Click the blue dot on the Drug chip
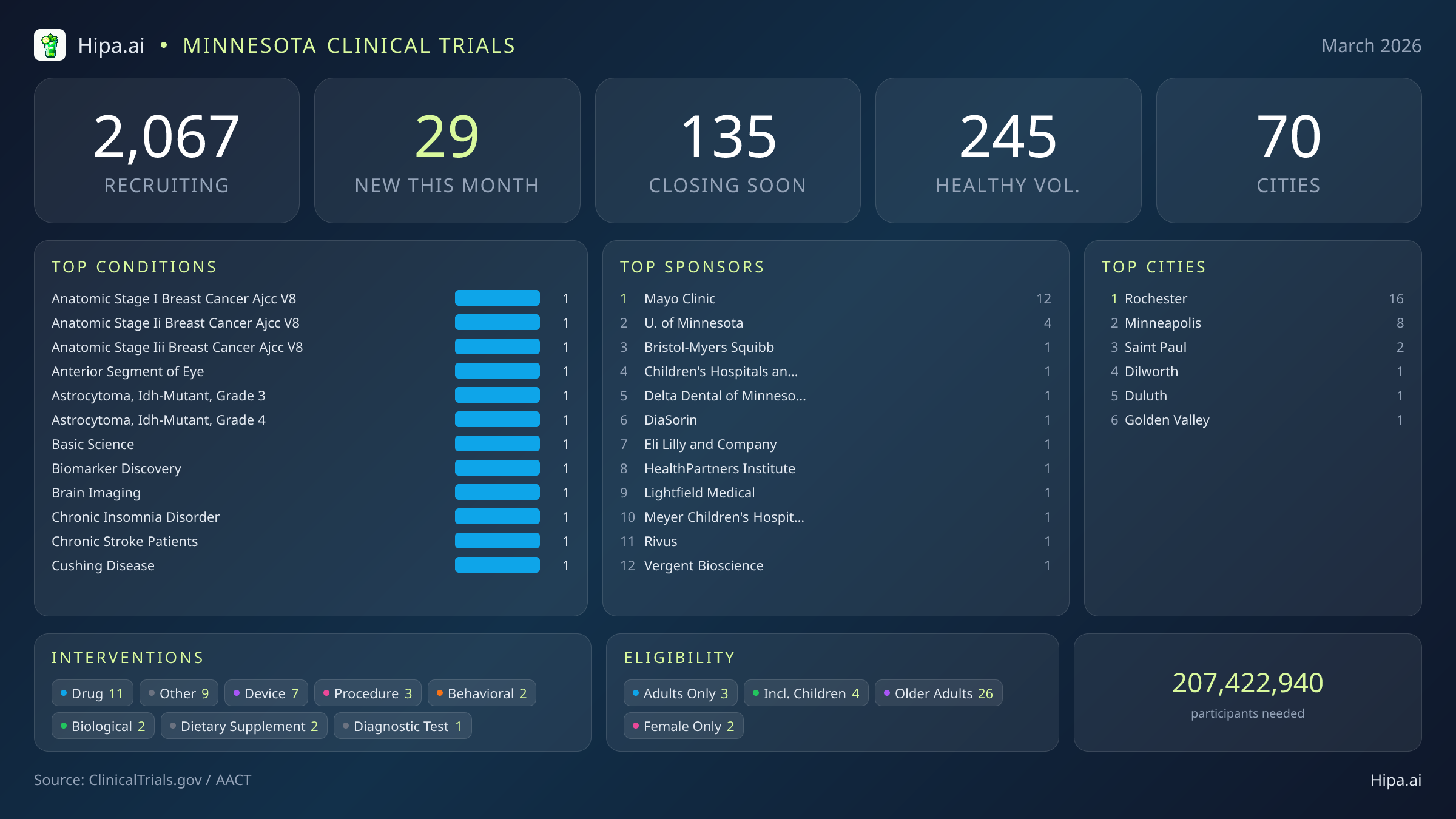 [64, 693]
